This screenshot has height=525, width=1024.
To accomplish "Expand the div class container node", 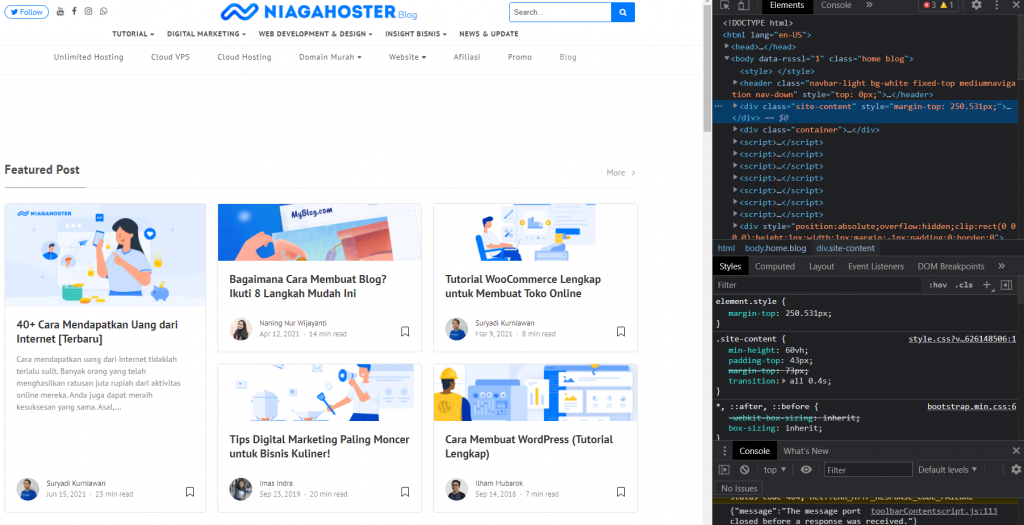I will pos(735,130).
